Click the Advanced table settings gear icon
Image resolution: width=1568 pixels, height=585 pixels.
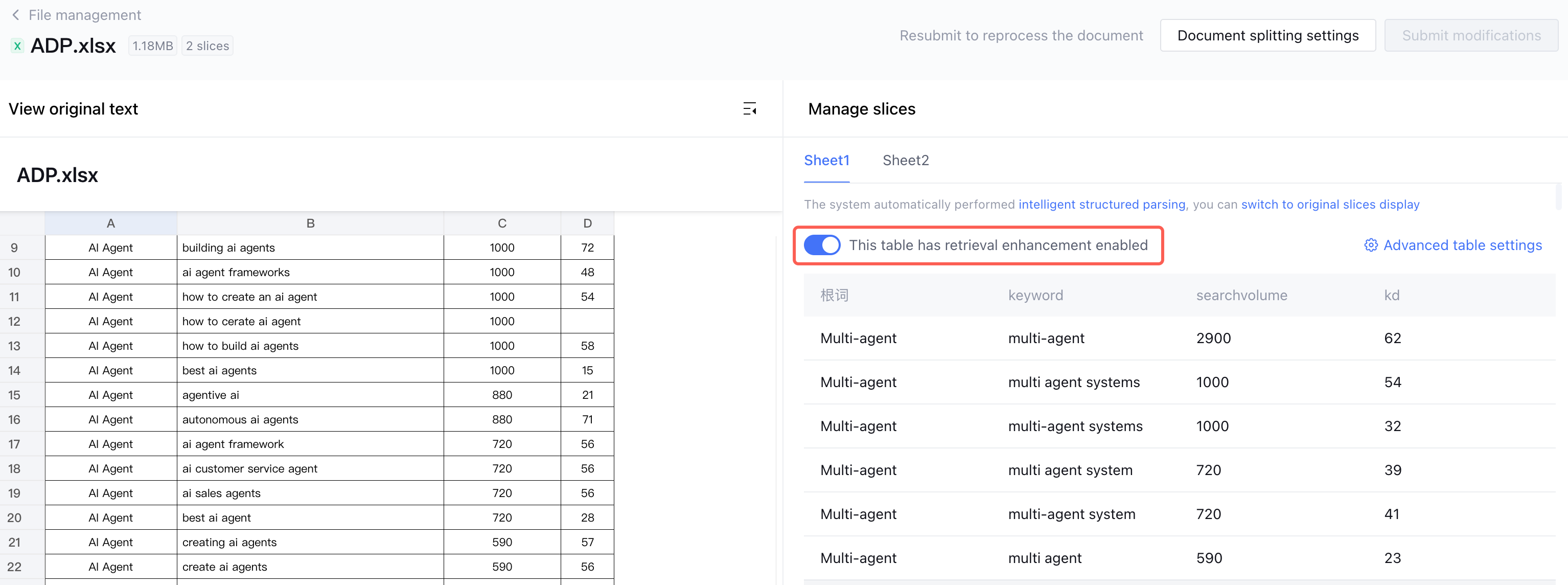click(x=1370, y=245)
